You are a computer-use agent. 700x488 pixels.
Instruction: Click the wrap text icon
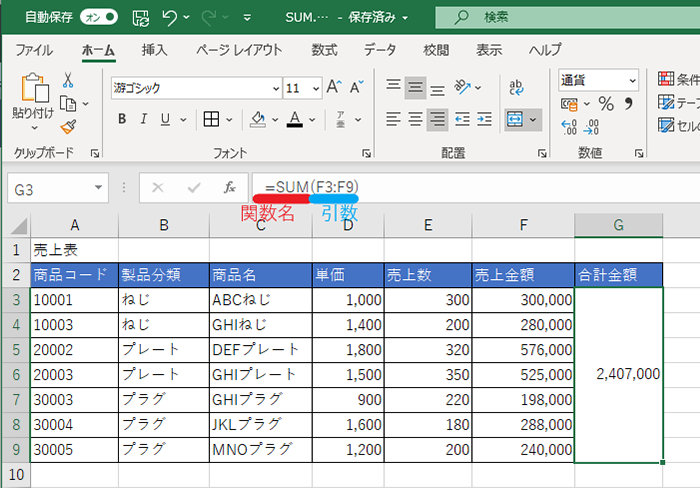516,87
